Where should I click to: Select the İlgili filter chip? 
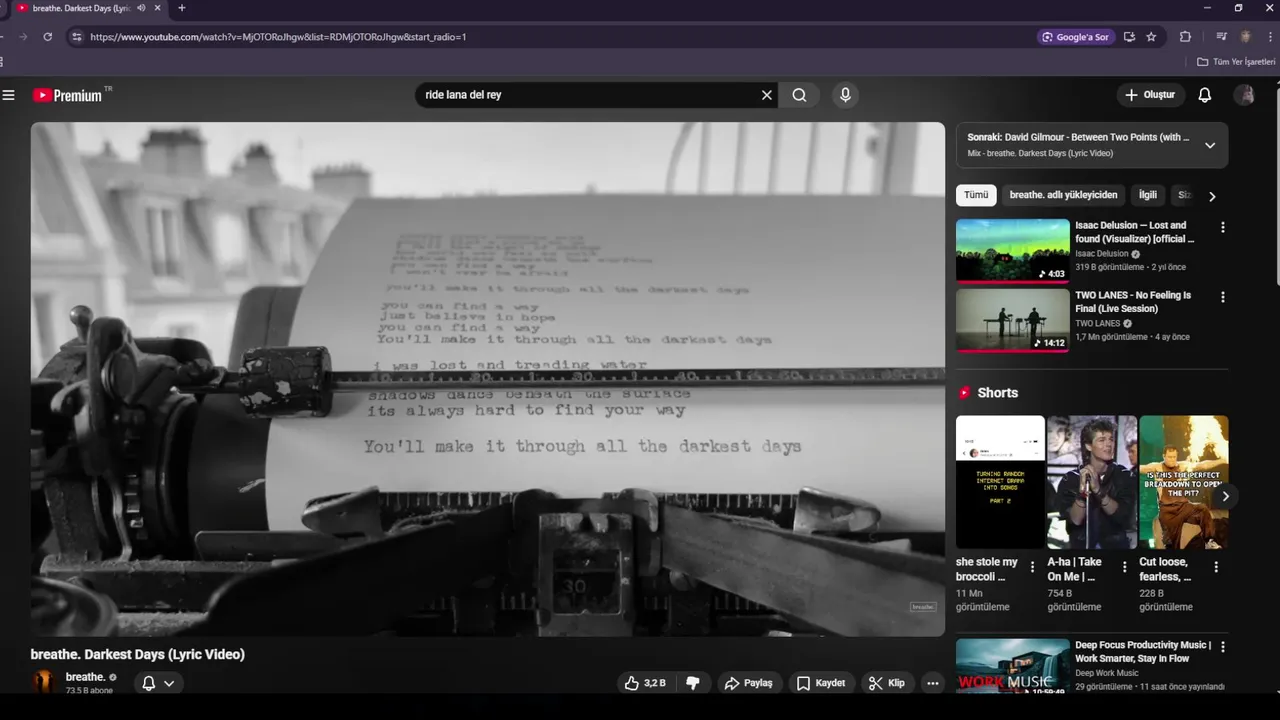pos(1148,195)
